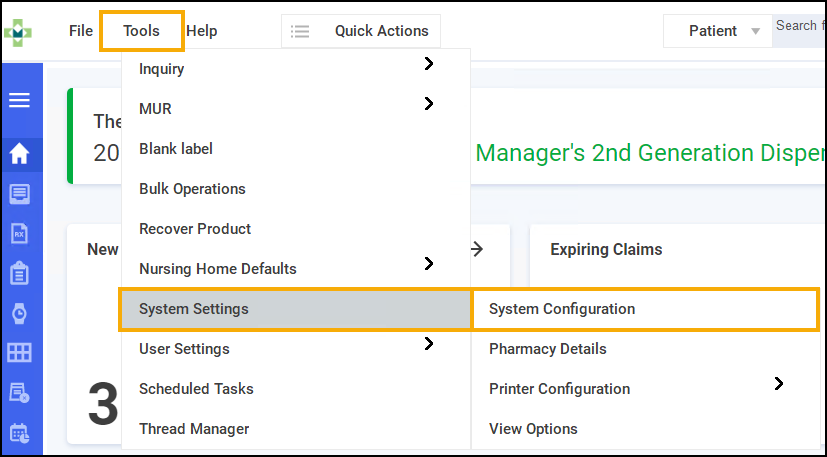Screen dimensions: 827x457
Task: Click View Options in the submenu
Action: pyautogui.click(x=533, y=429)
